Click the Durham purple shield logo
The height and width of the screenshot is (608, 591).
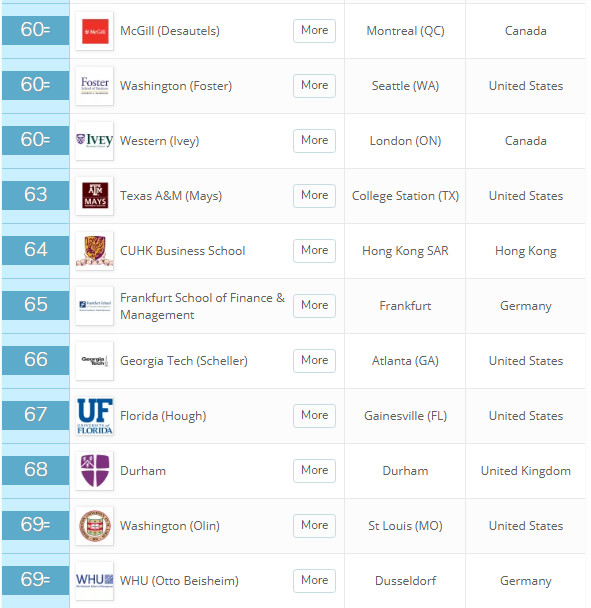pos(95,471)
